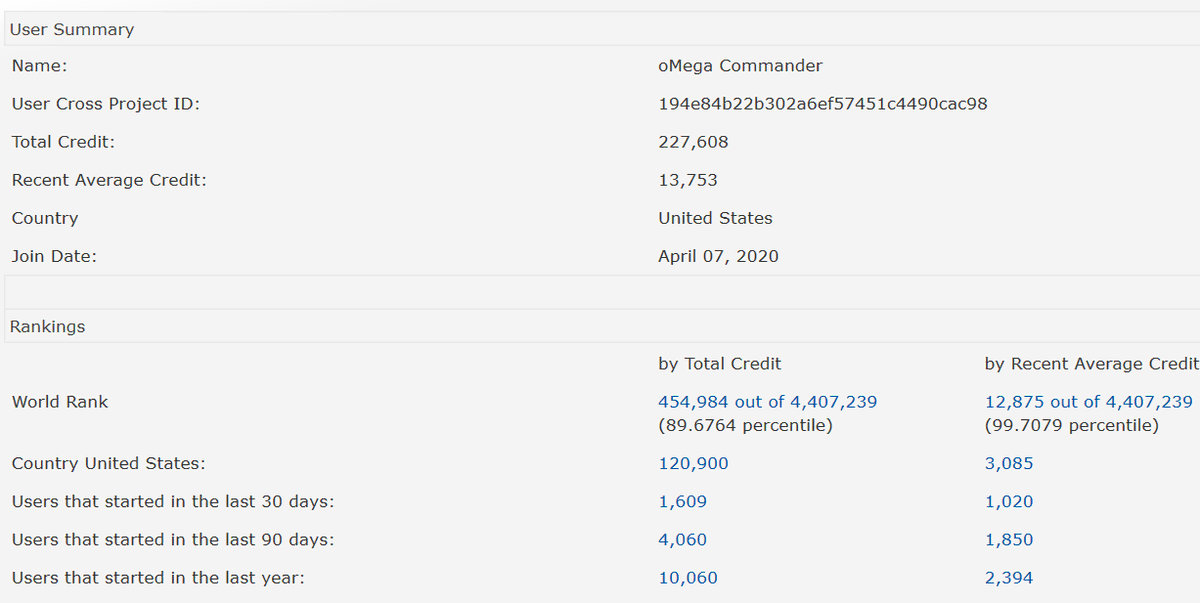Click the Join Date: field label

[54, 256]
